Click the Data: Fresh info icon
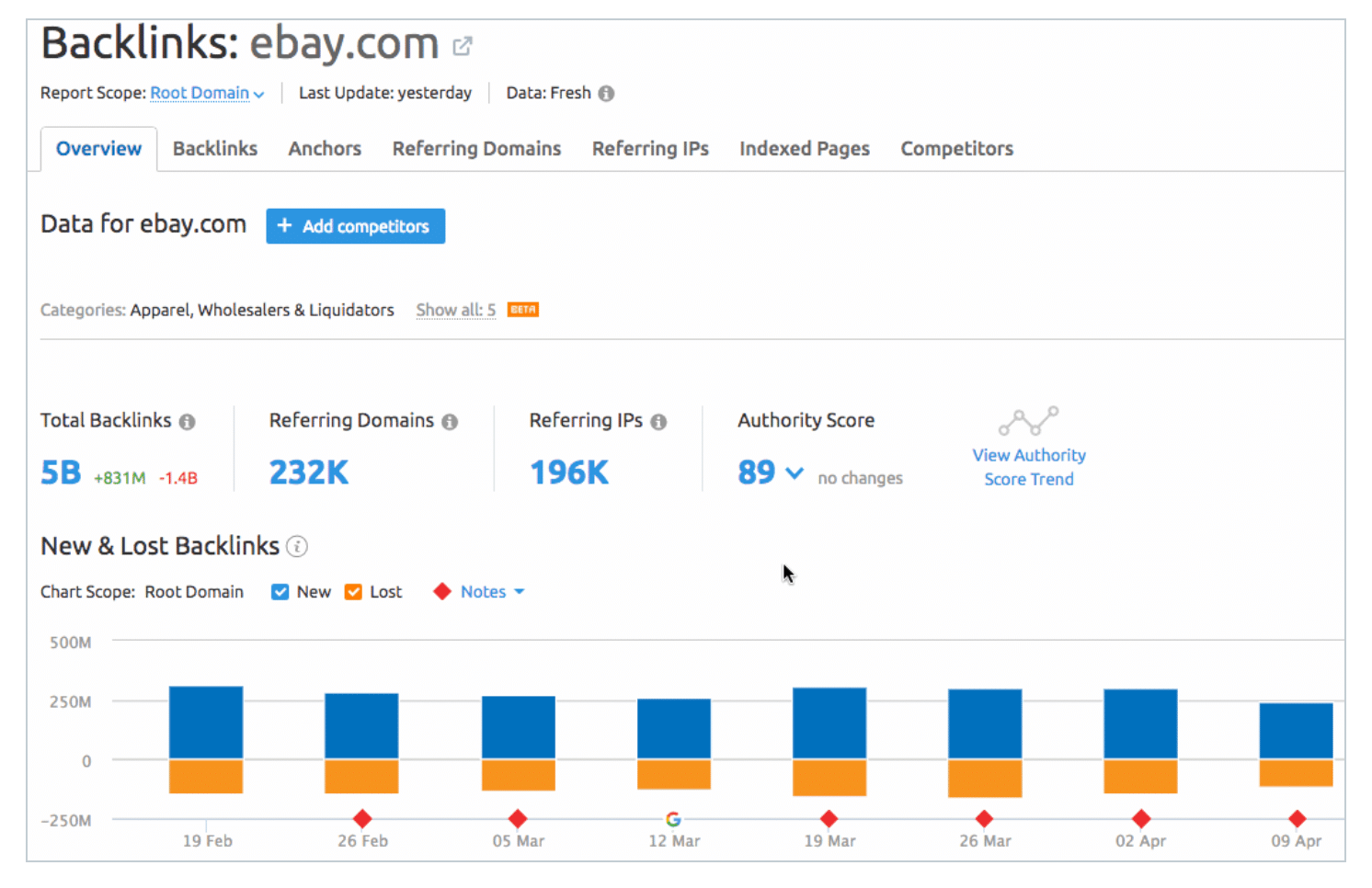This screenshot has height=888, width=1372. [x=606, y=94]
